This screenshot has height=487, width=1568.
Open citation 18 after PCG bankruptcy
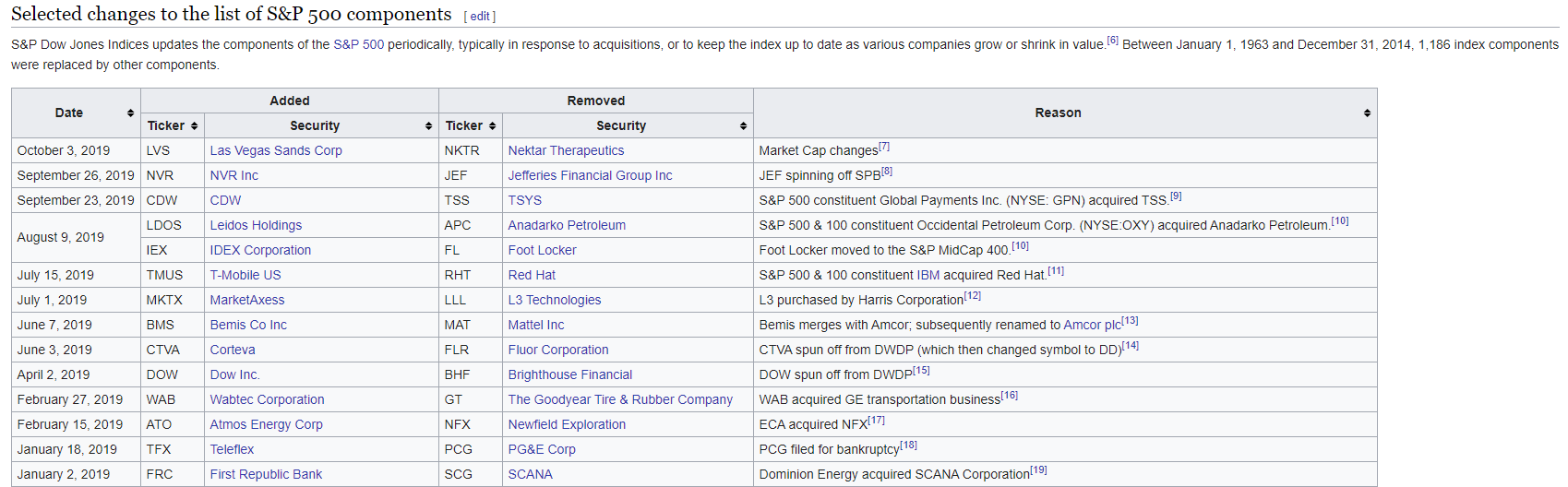pyautogui.click(x=909, y=445)
